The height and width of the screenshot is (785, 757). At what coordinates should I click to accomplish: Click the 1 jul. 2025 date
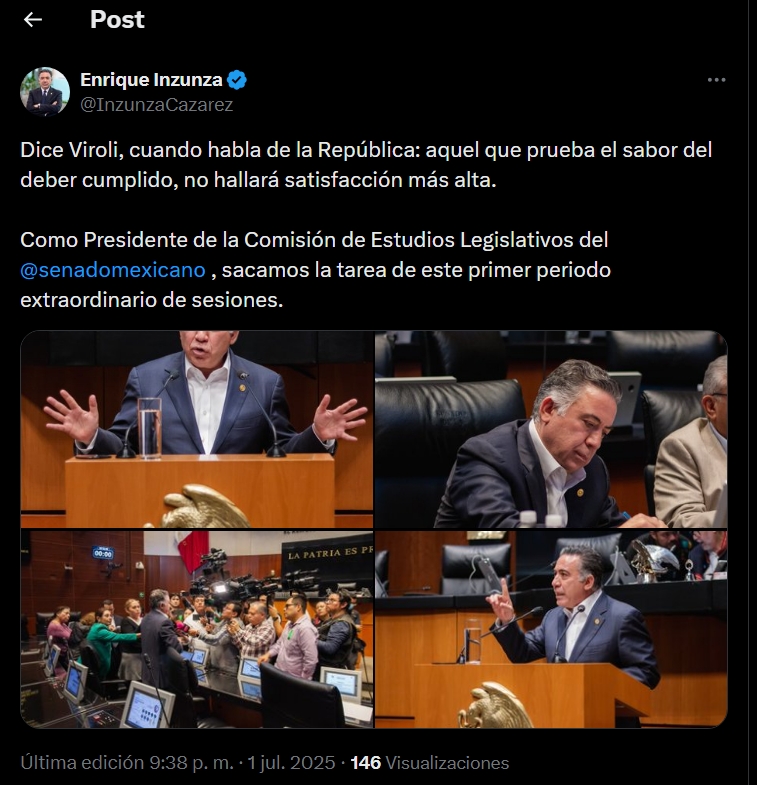291,762
